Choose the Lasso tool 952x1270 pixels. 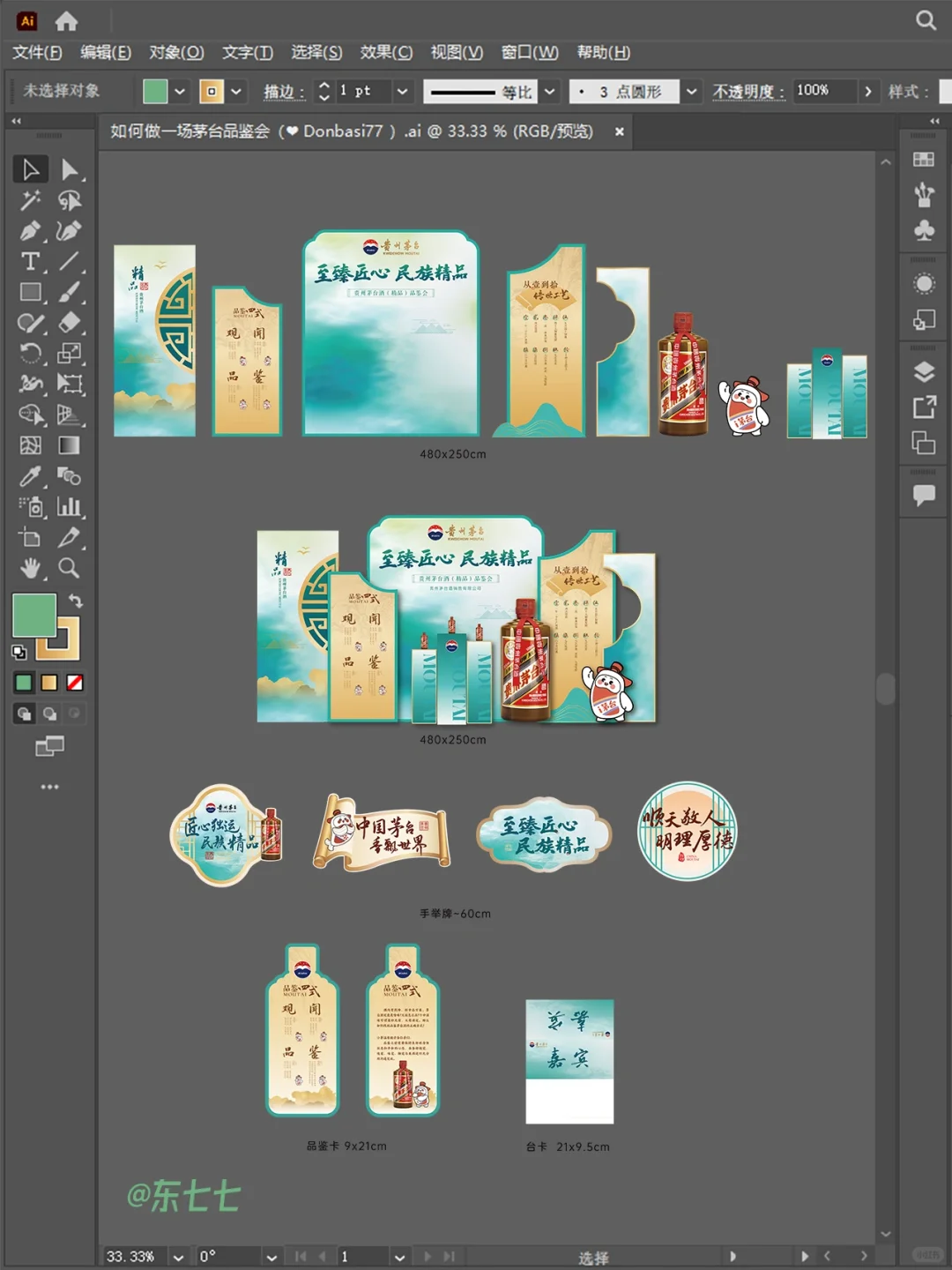coord(69,201)
